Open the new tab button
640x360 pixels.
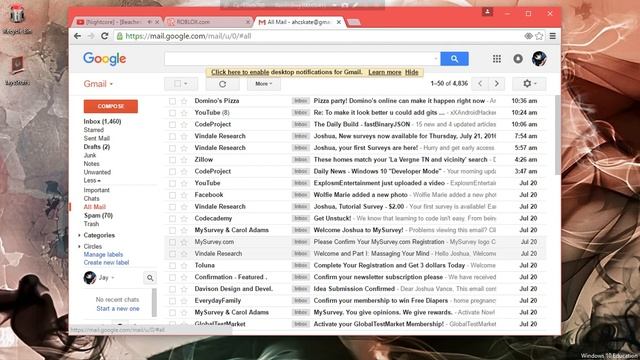(x=354, y=22)
